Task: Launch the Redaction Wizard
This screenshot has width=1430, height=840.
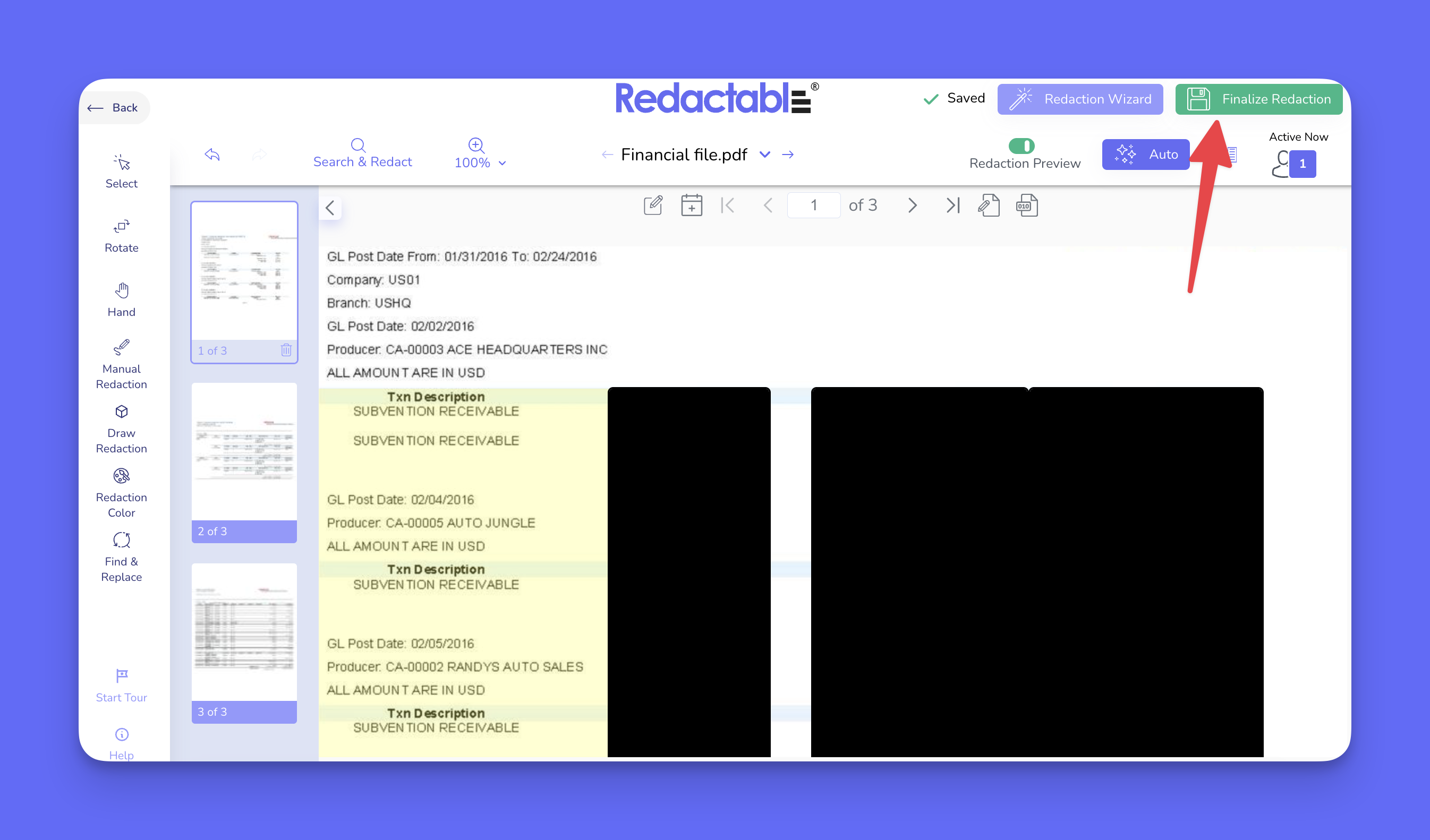Action: click(1079, 99)
